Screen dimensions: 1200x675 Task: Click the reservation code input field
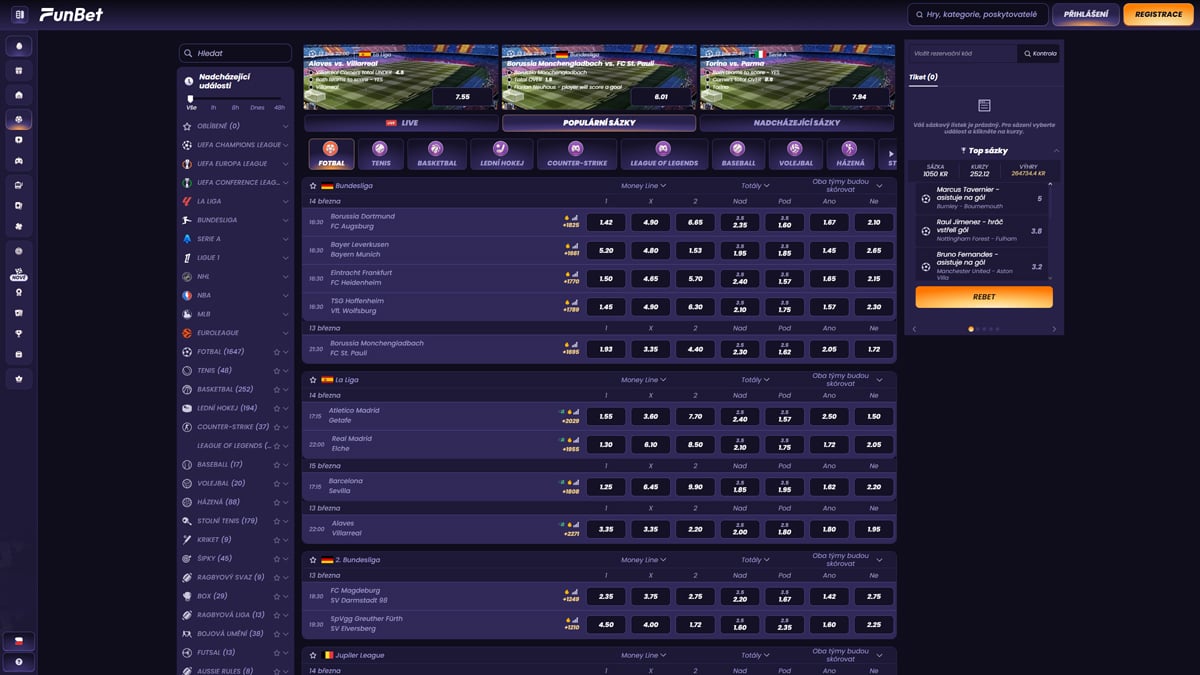tap(962, 54)
